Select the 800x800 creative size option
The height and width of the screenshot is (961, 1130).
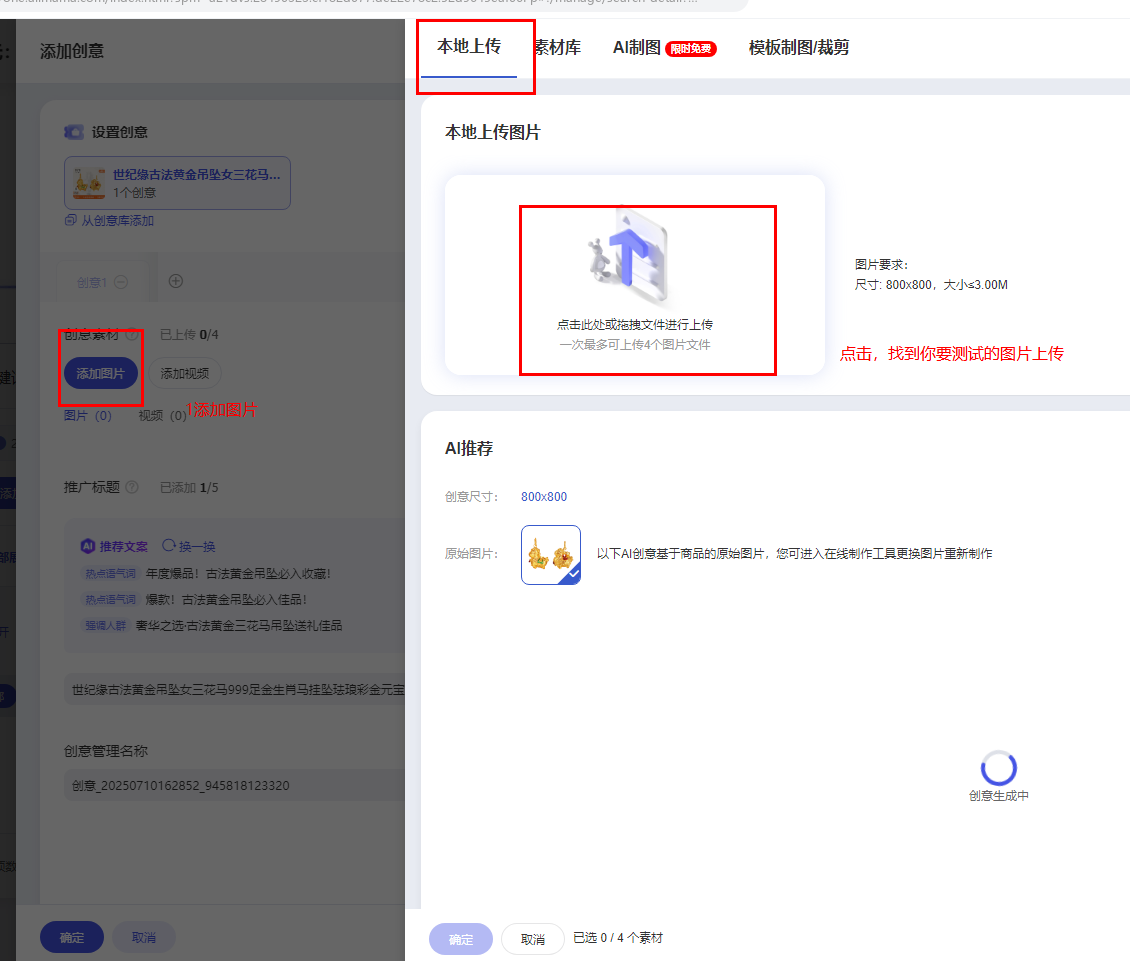(544, 497)
